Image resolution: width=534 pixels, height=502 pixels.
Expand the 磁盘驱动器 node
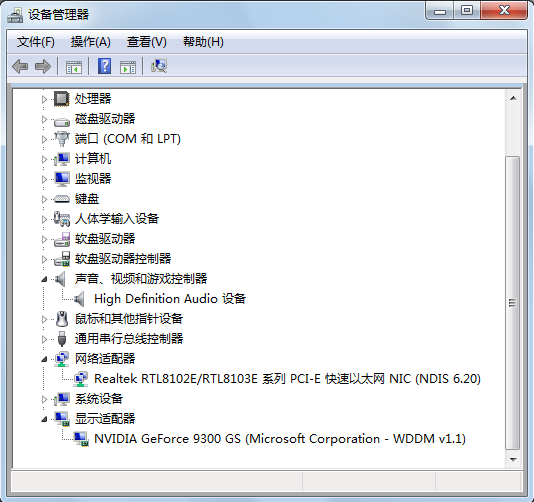[44, 119]
